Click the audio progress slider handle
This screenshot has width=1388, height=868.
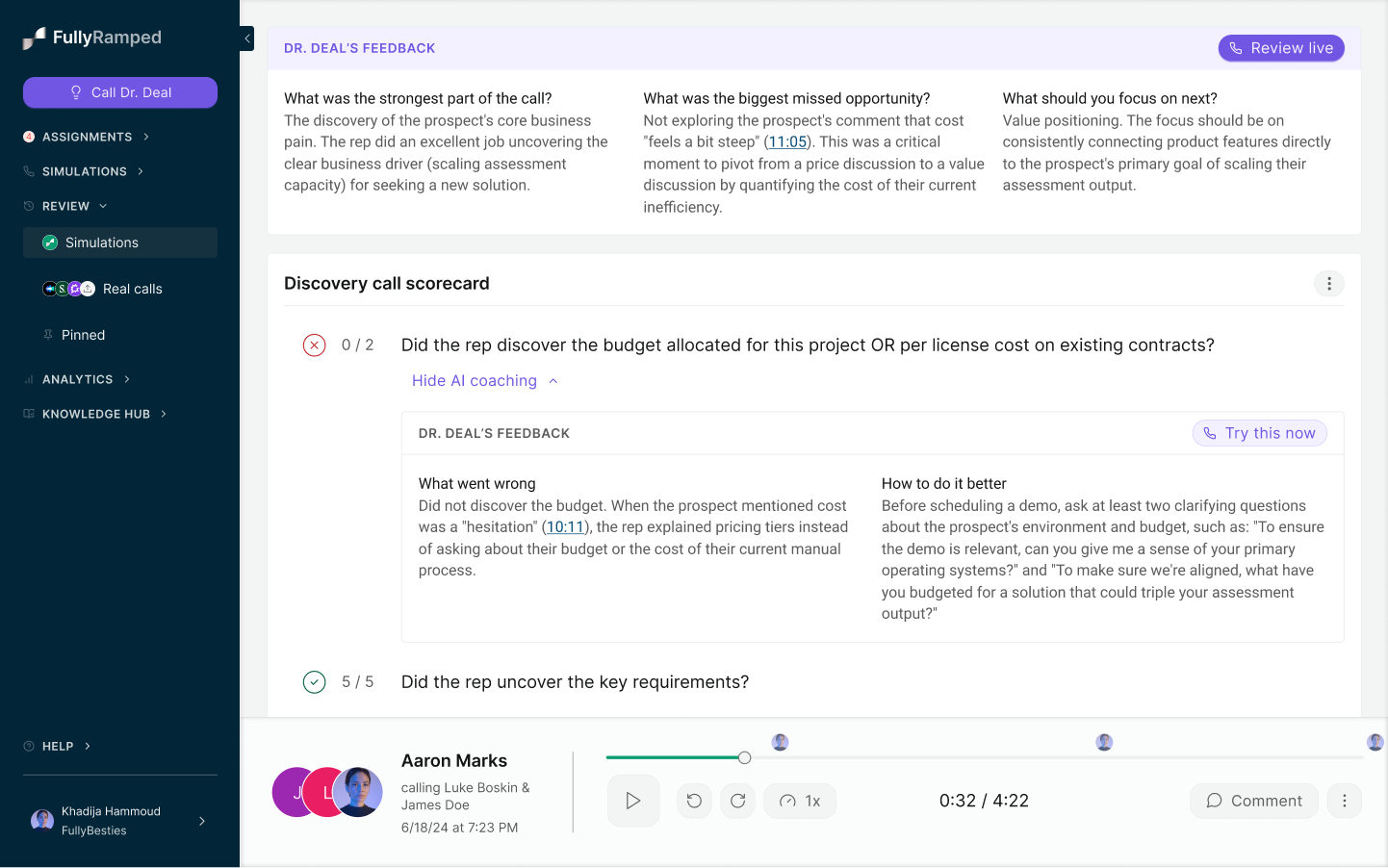click(745, 758)
